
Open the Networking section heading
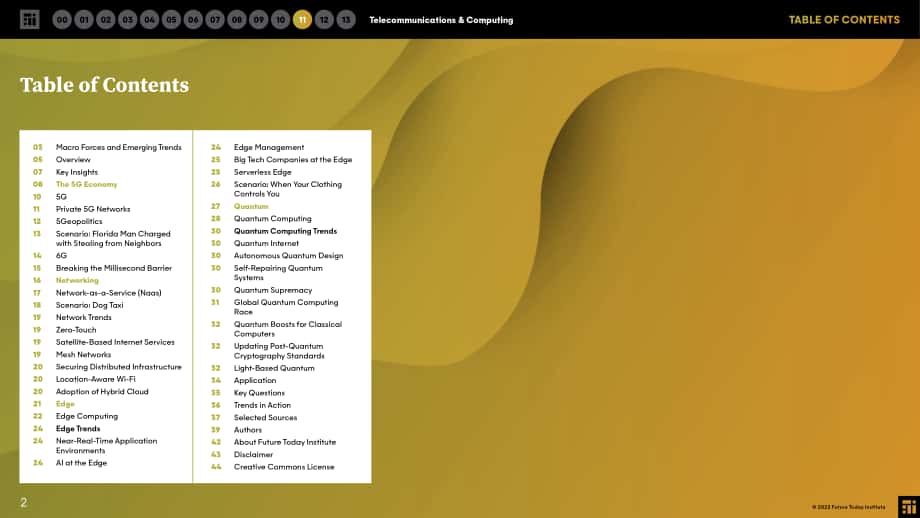[77, 280]
